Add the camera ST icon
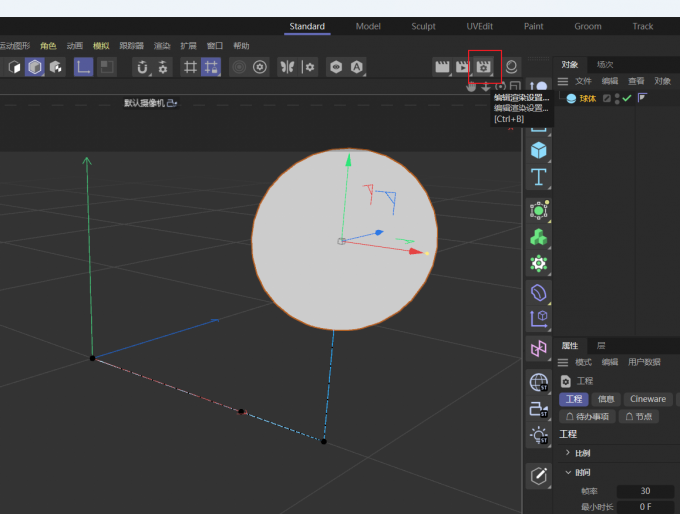Viewport: 680px width, 514px height. pyautogui.click(x=539, y=409)
